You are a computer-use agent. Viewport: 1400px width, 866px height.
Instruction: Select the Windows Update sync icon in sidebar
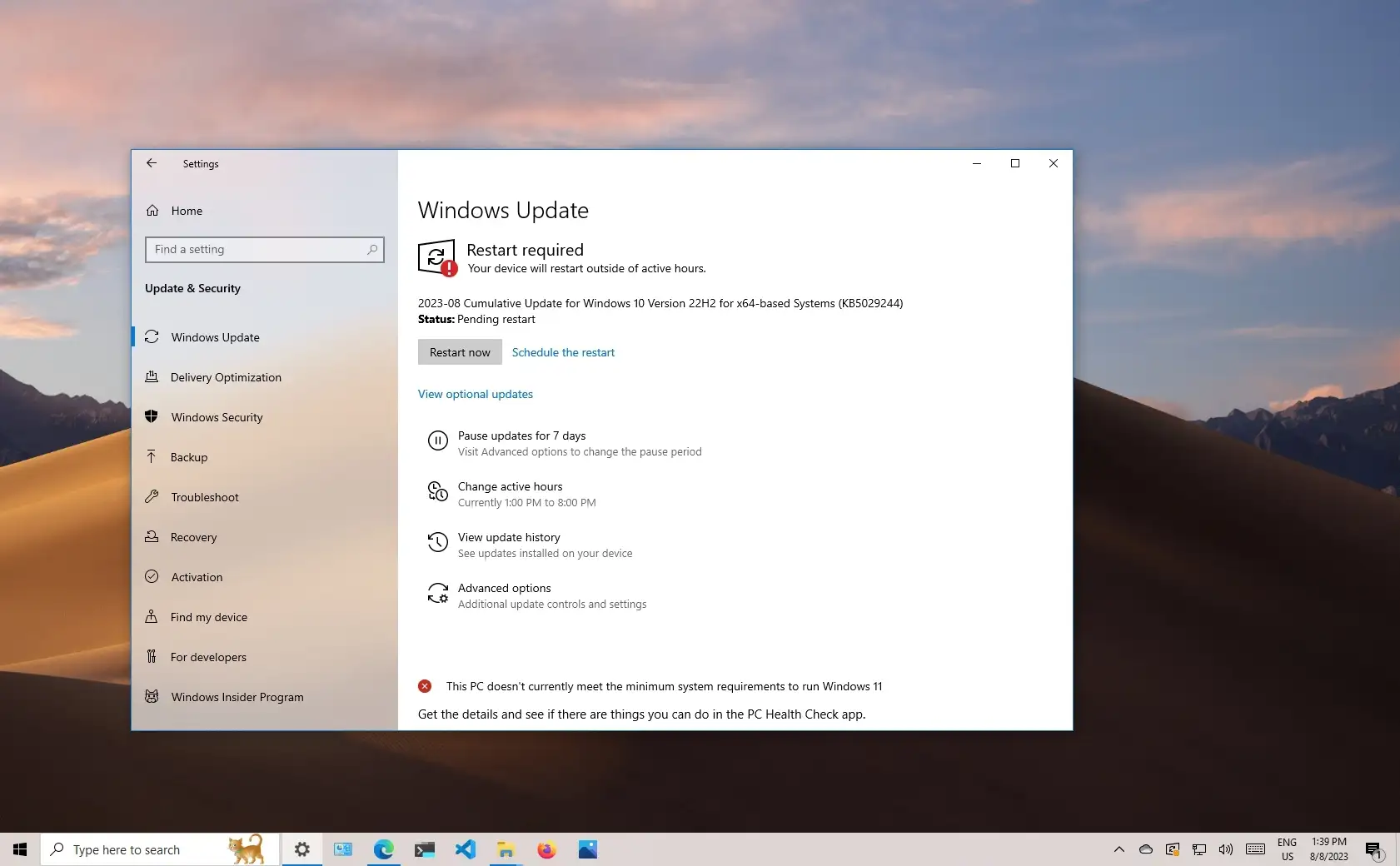tap(152, 336)
